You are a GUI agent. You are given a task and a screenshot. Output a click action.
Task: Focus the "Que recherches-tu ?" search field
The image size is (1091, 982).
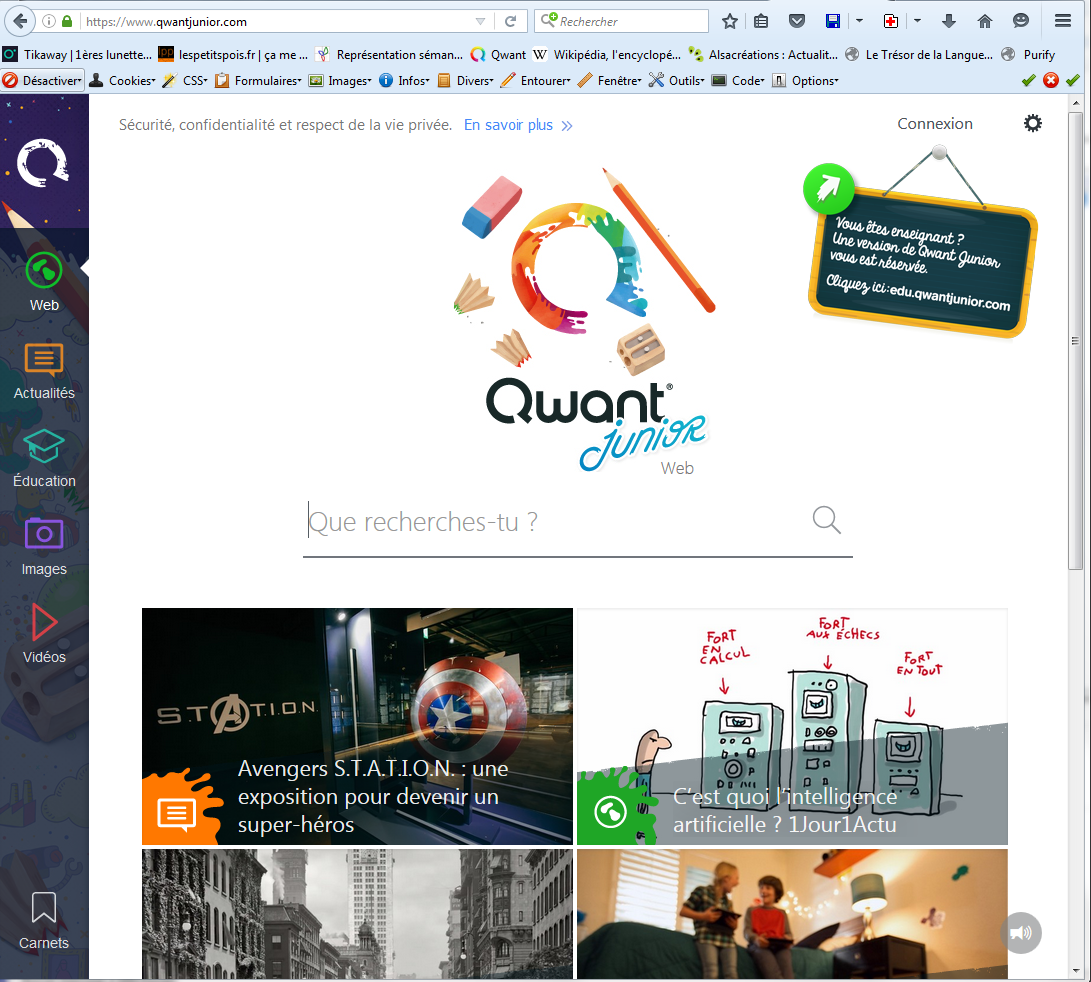(555, 522)
